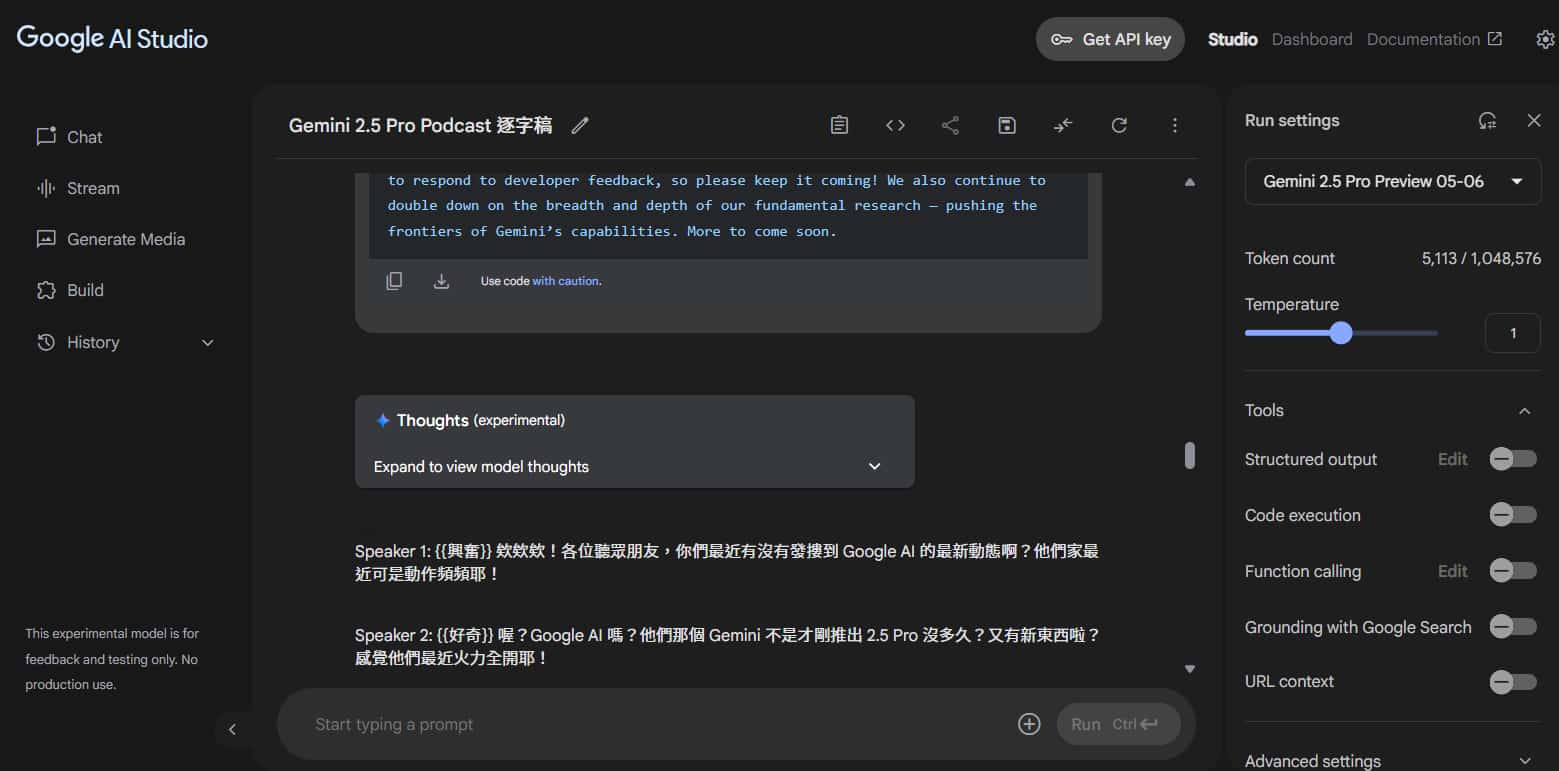The width and height of the screenshot is (1559, 771).
Task: Collapse the left sidebar arrow
Action: point(232,729)
